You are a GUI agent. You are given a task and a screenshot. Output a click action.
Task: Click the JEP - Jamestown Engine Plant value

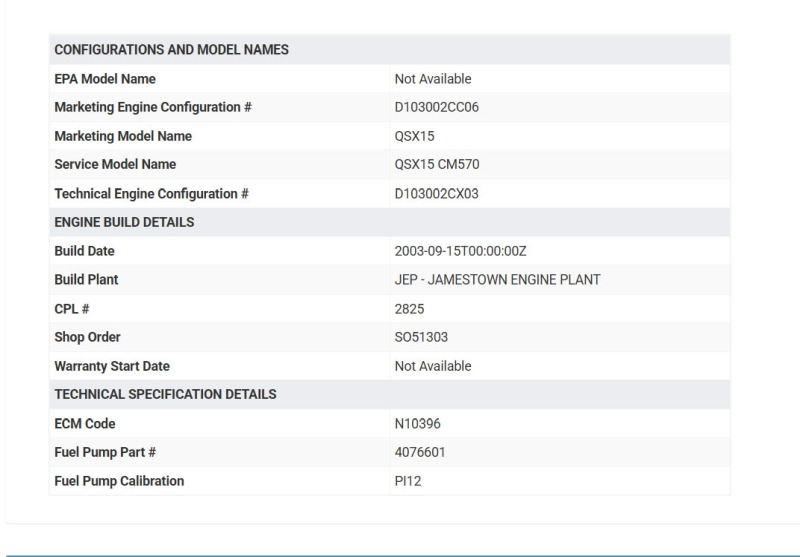(497, 280)
